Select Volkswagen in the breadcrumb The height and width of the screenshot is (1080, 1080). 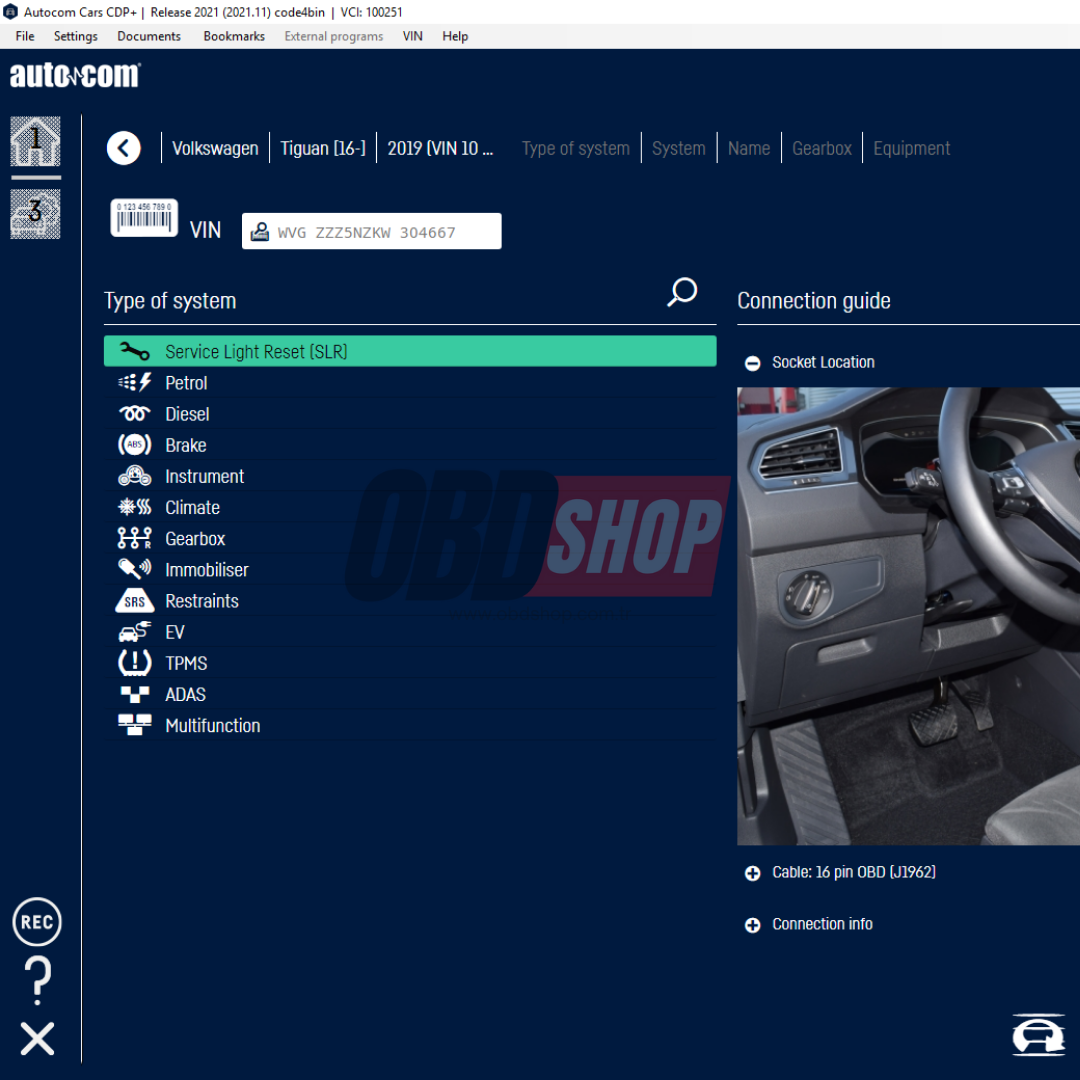(215, 148)
